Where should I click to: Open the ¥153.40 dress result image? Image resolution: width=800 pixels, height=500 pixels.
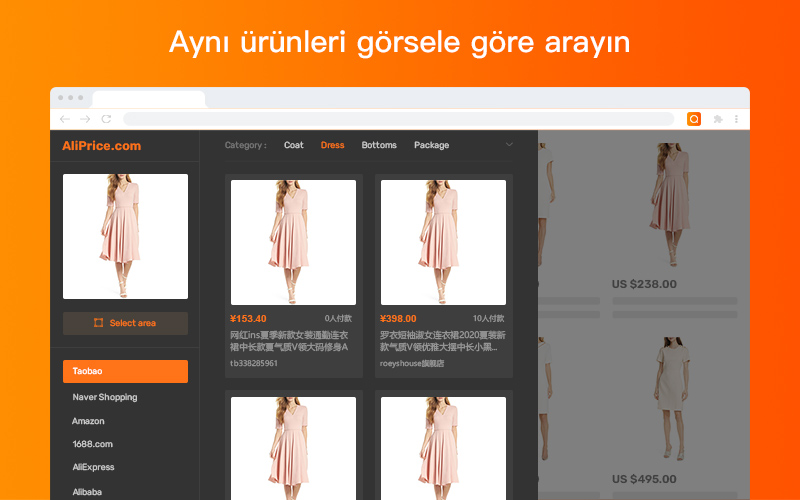(293, 242)
